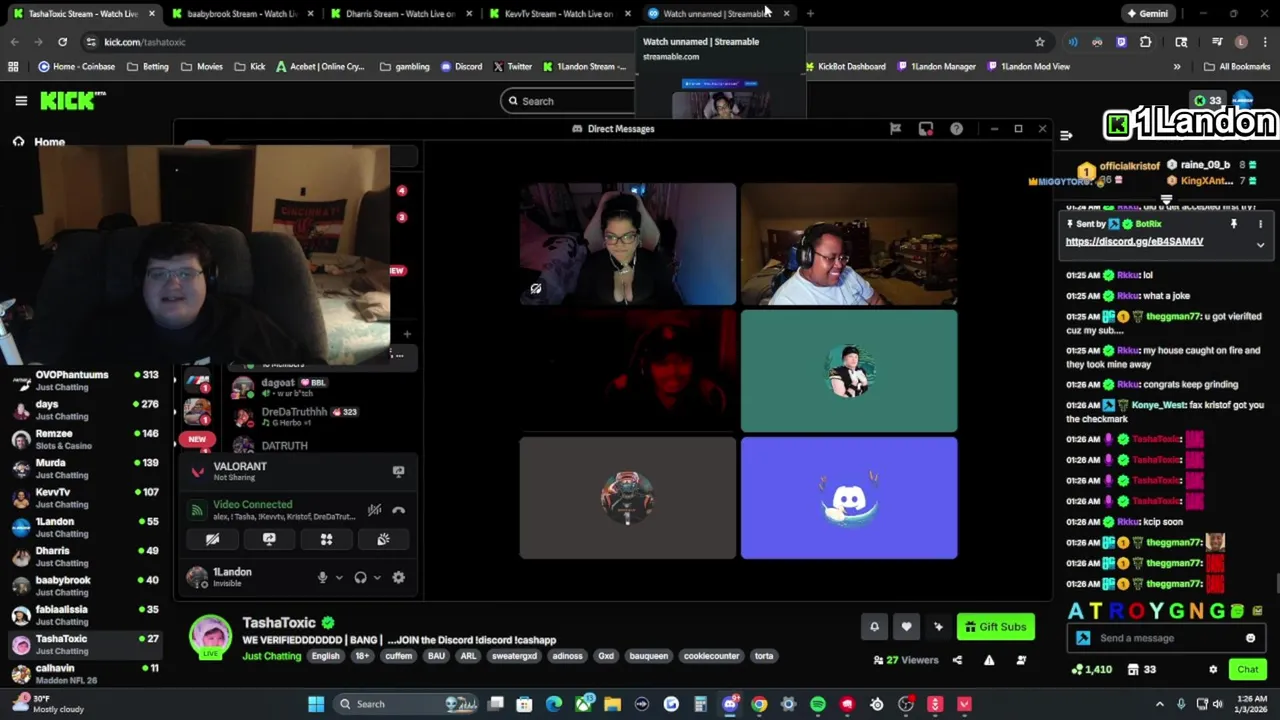Click the Send a message field
The height and width of the screenshot is (720, 1280).
tap(1166, 638)
